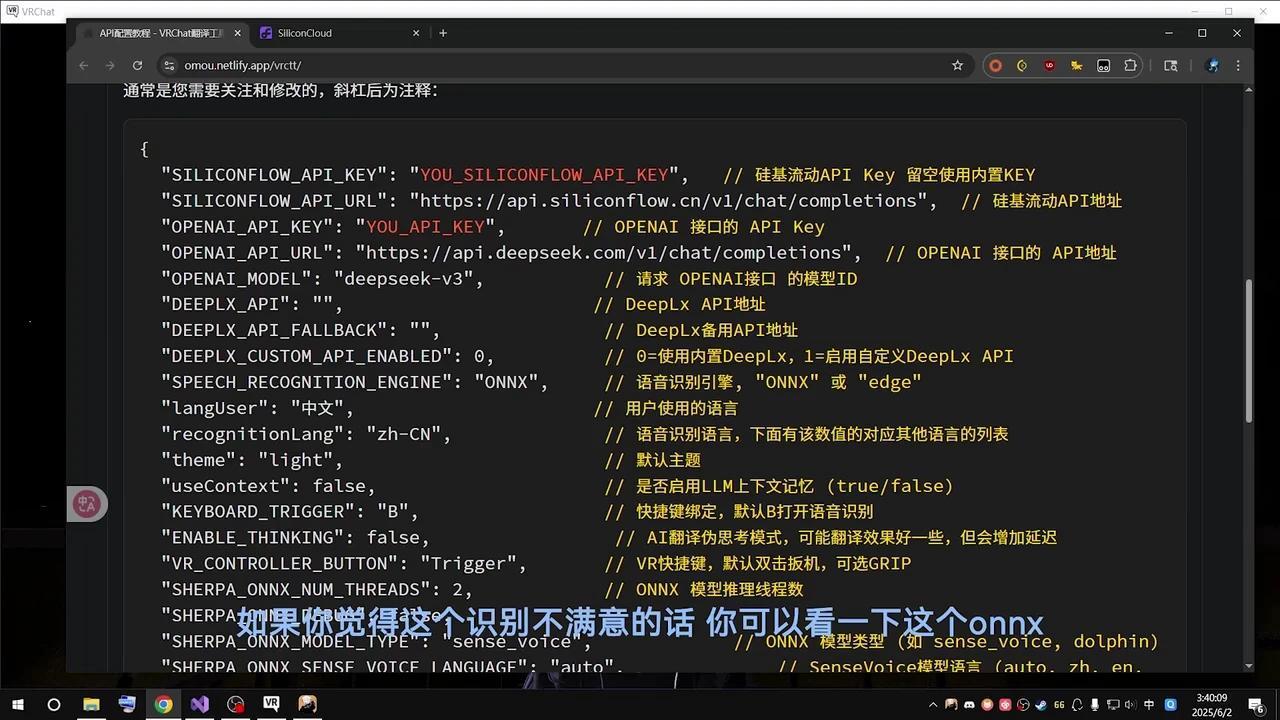This screenshot has width=1280, height=720.
Task: Open a new browser tab
Action: tap(443, 33)
